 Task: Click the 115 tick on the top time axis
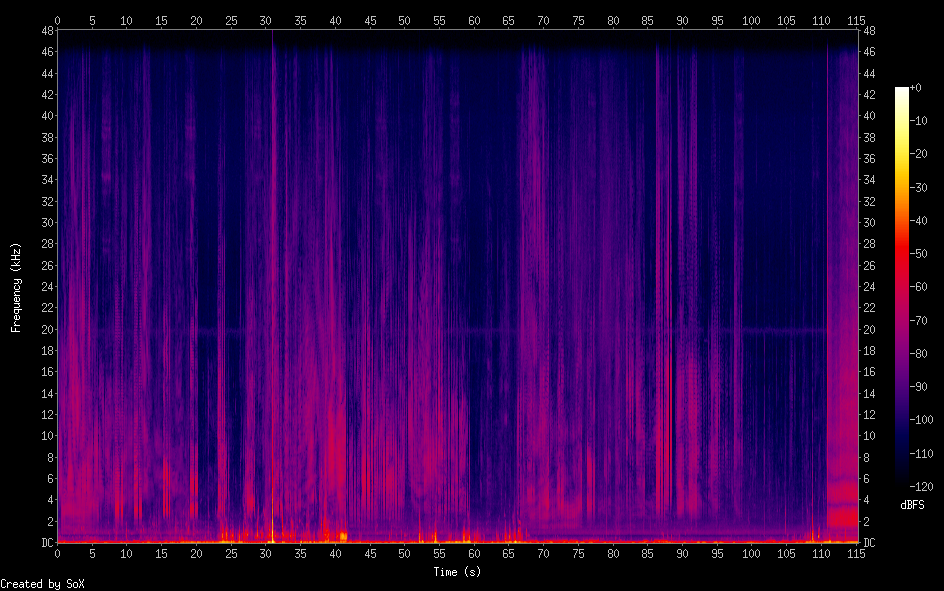click(x=856, y=19)
